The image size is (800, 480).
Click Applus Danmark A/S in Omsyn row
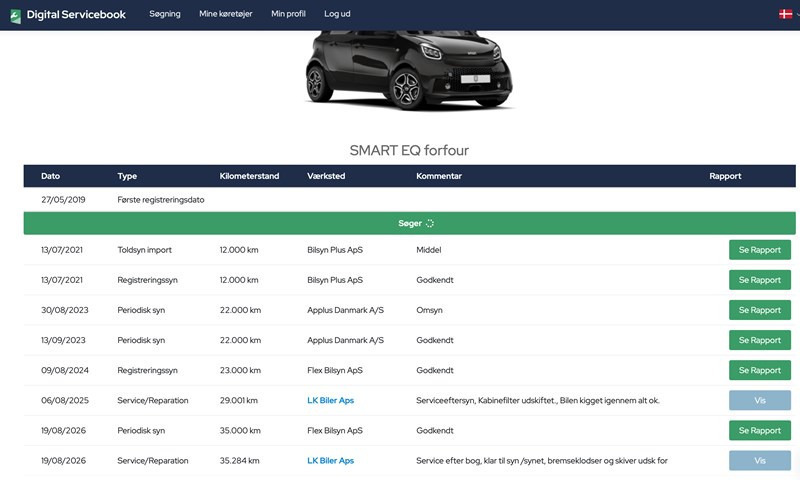(x=345, y=310)
